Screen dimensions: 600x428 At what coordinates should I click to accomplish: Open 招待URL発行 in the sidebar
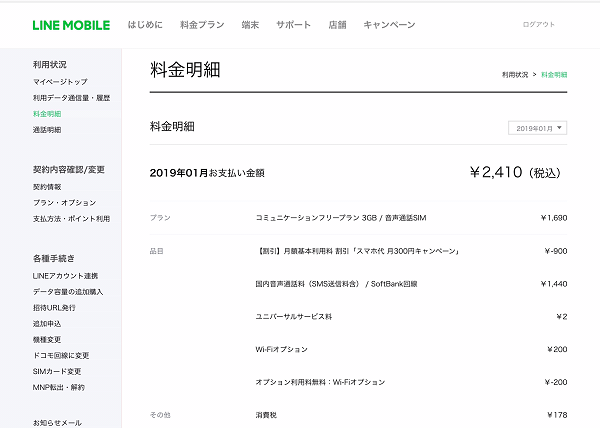click(54, 308)
